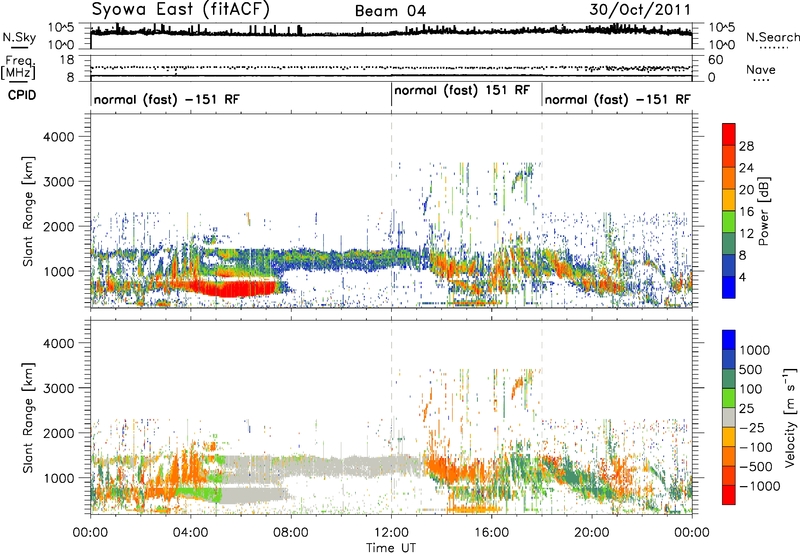Click the 'Beam 04' label
The height and width of the screenshot is (554, 800).
tap(390, 11)
